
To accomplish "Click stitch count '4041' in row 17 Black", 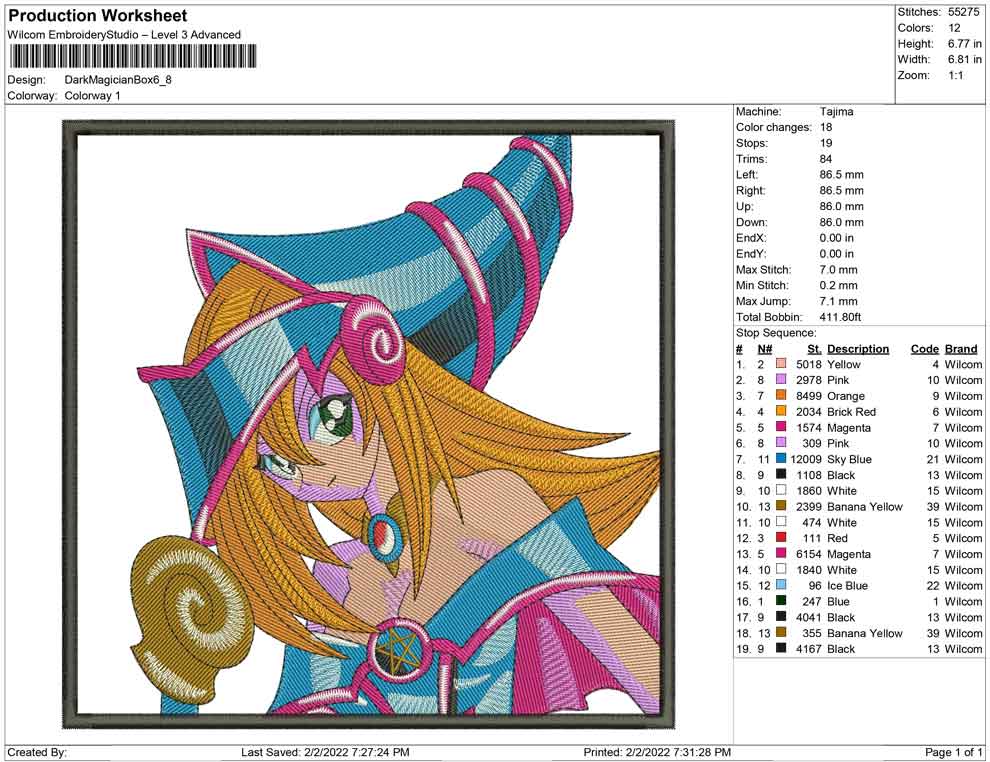I will (x=809, y=617).
